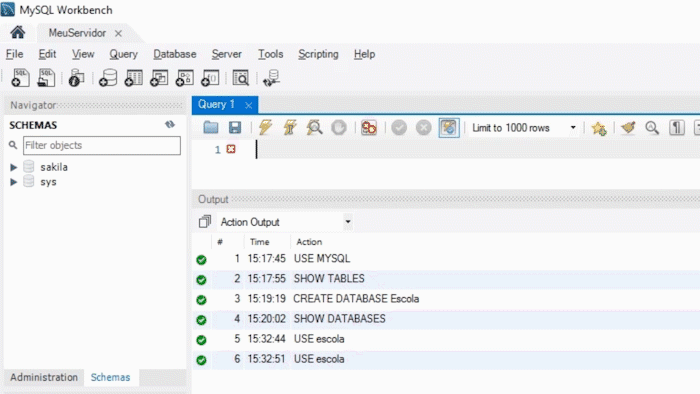The height and width of the screenshot is (394, 700).
Task: Select the 15:32:44 USE escola row
Action: click(446, 339)
